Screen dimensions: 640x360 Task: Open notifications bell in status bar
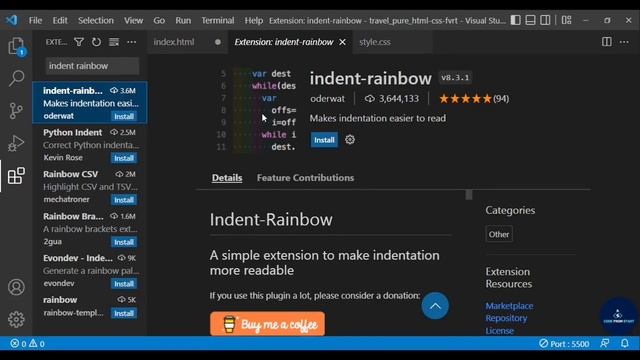click(x=624, y=343)
